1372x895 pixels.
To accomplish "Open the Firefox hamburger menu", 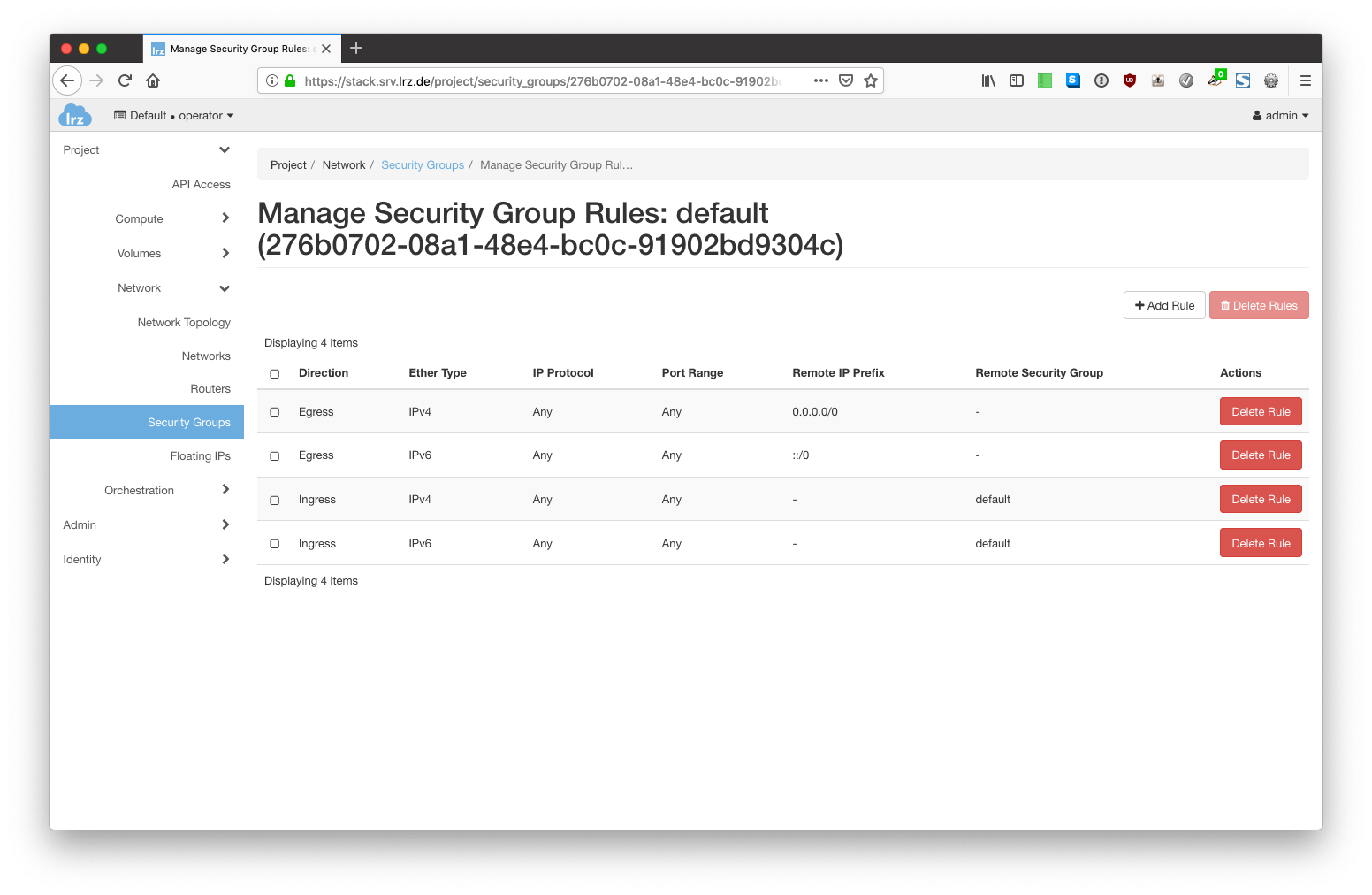I will [1305, 80].
